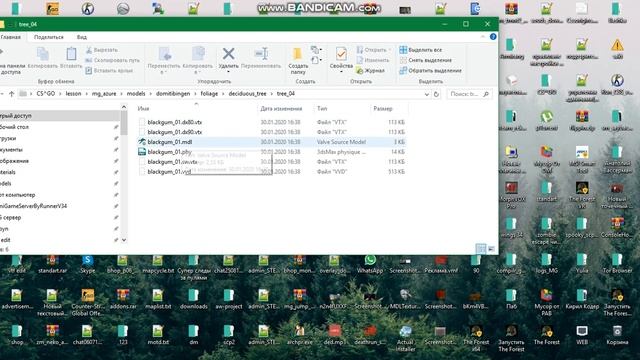Select file blackgum_01.dx80.vtx

[x=175, y=122]
